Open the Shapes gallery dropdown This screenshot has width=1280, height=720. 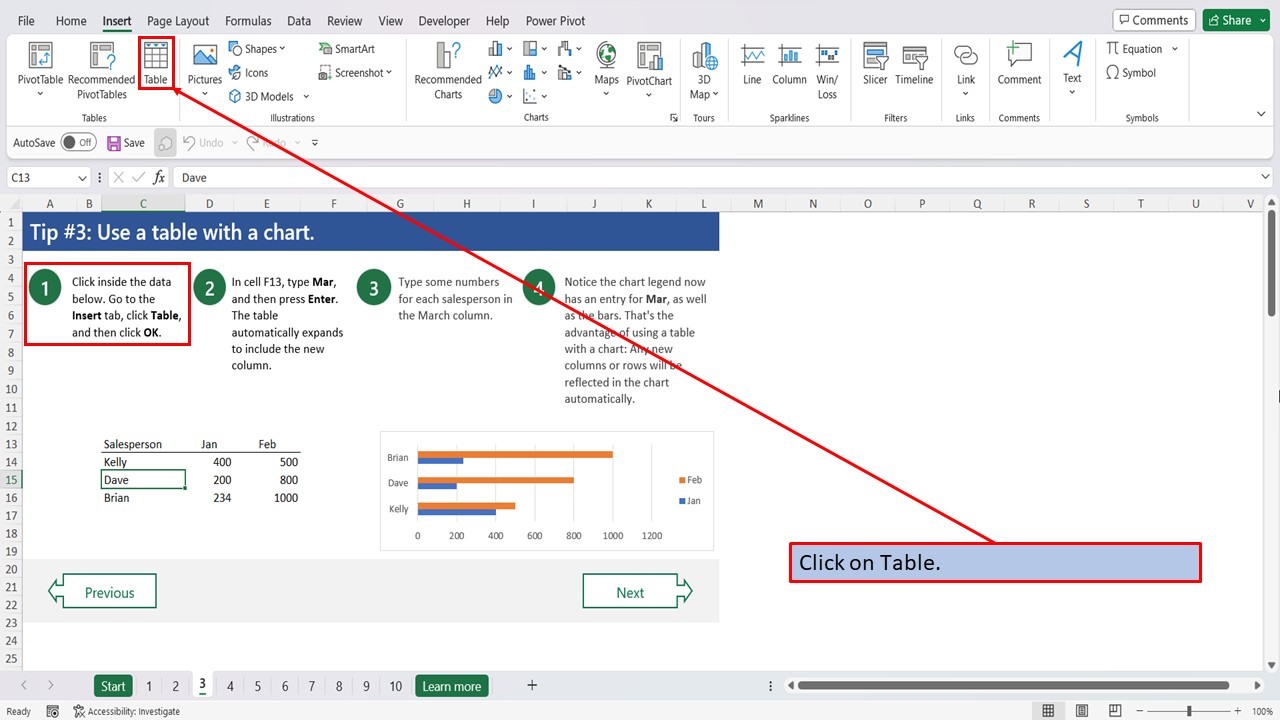(x=282, y=48)
